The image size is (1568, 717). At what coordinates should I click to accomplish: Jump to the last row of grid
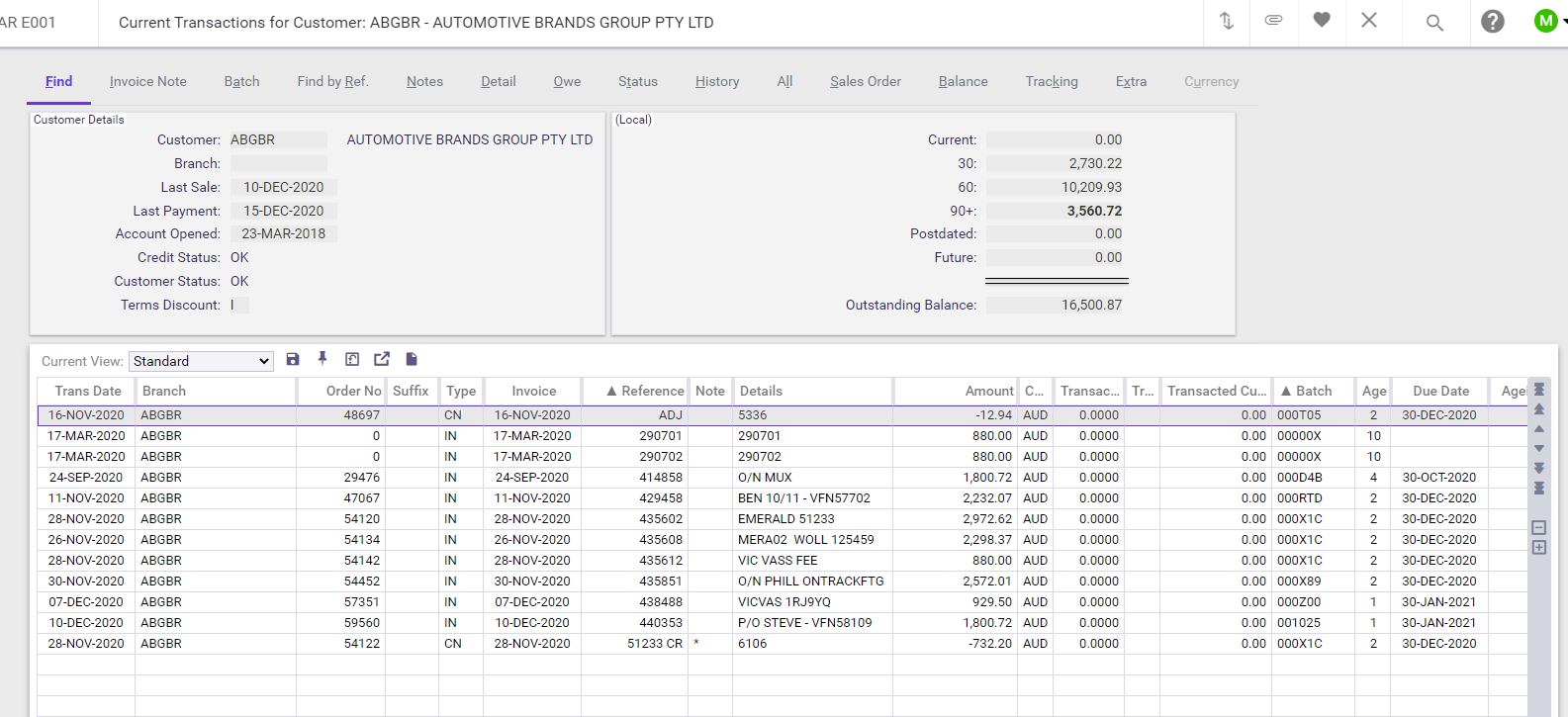click(1539, 488)
